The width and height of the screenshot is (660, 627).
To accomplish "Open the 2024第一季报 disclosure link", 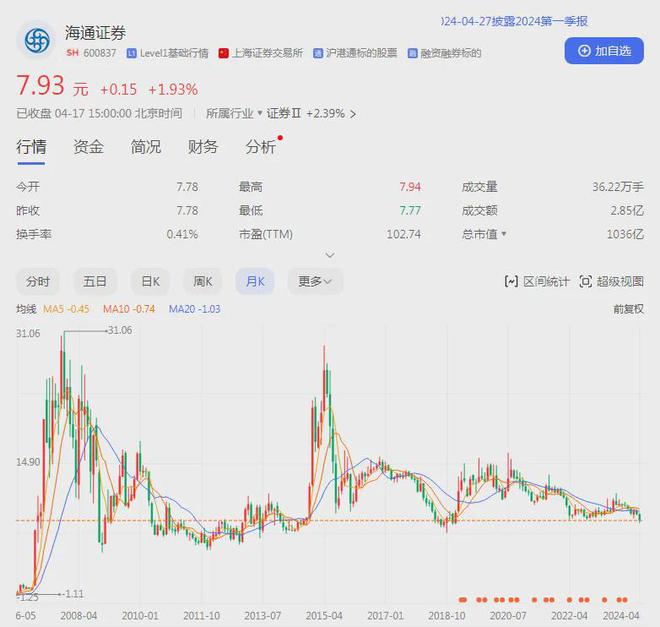I will click(515, 21).
